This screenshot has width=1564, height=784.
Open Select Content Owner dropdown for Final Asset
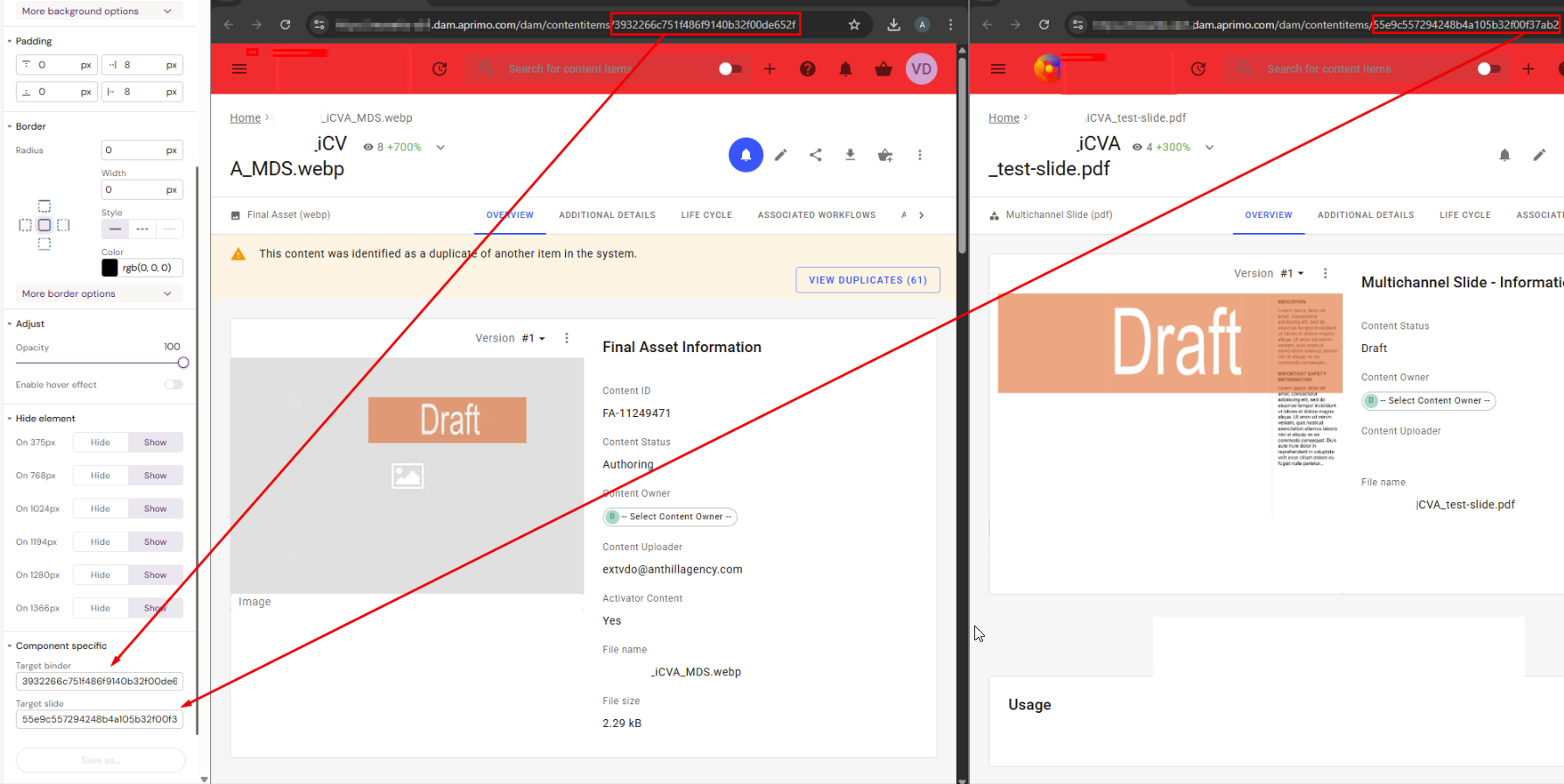pyautogui.click(x=670, y=517)
